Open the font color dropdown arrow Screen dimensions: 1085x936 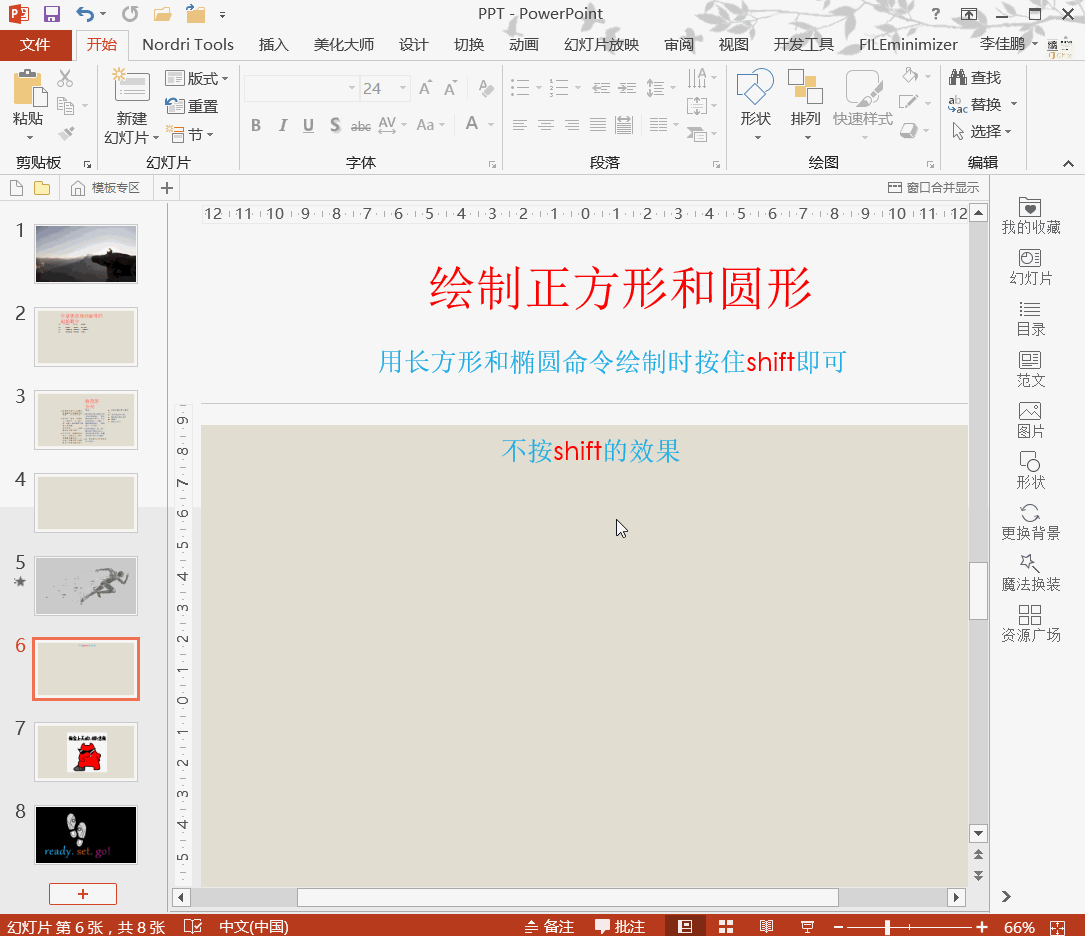click(x=491, y=125)
